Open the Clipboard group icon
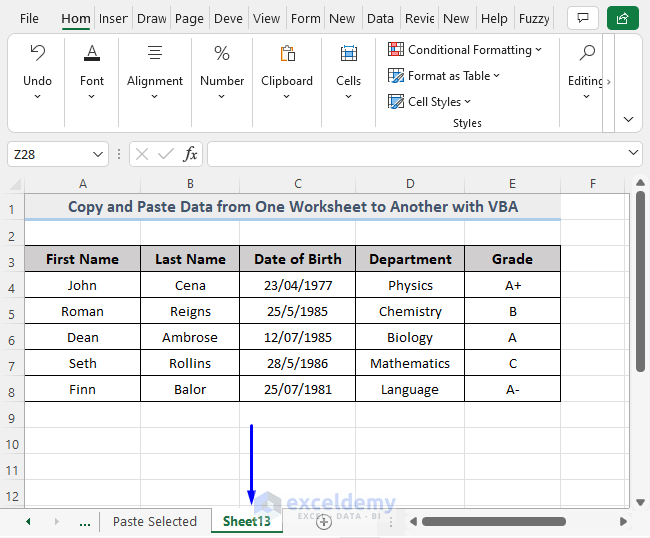 coord(287,53)
